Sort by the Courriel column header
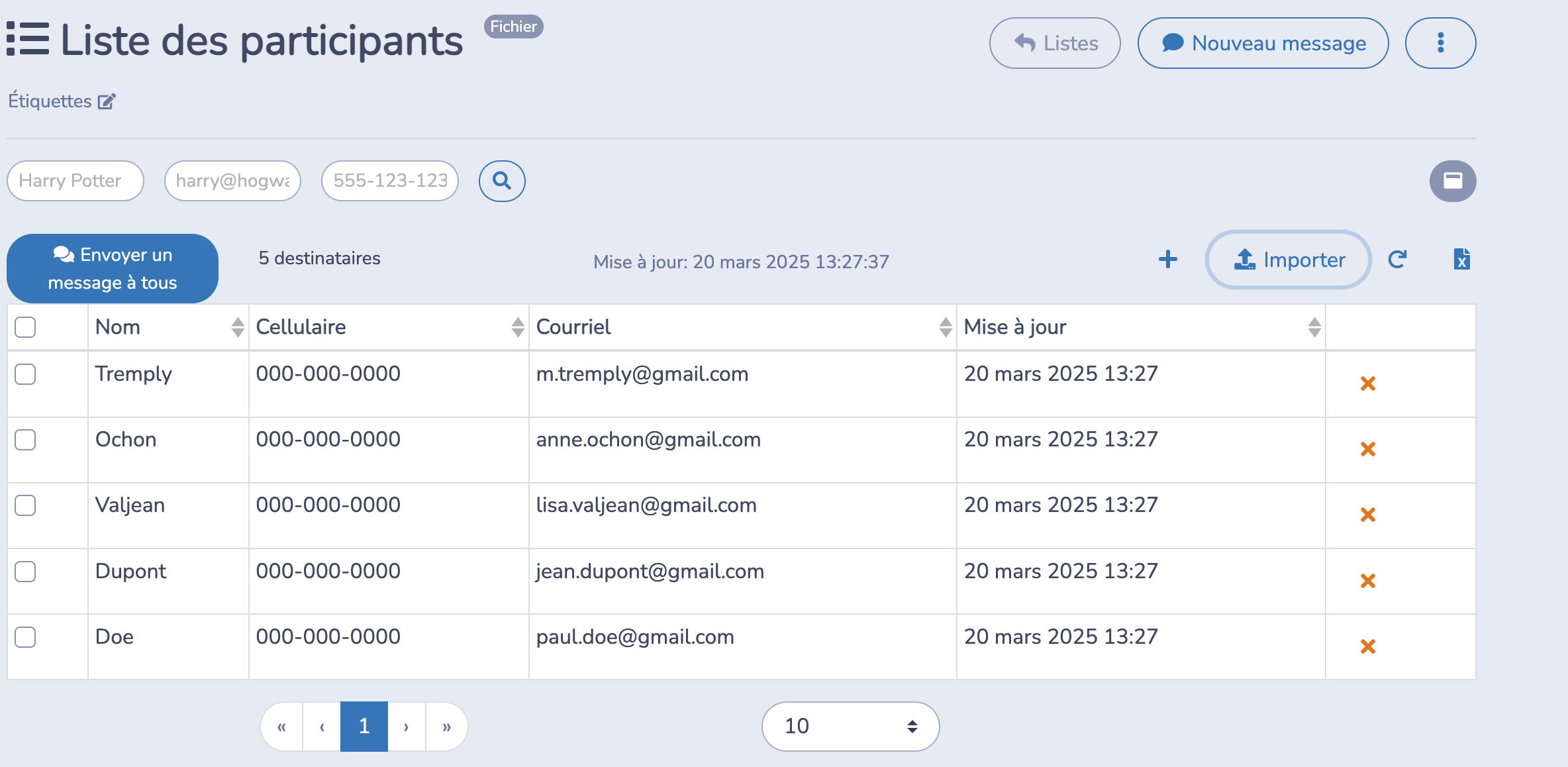The height and width of the screenshot is (767, 1568). [x=743, y=327]
